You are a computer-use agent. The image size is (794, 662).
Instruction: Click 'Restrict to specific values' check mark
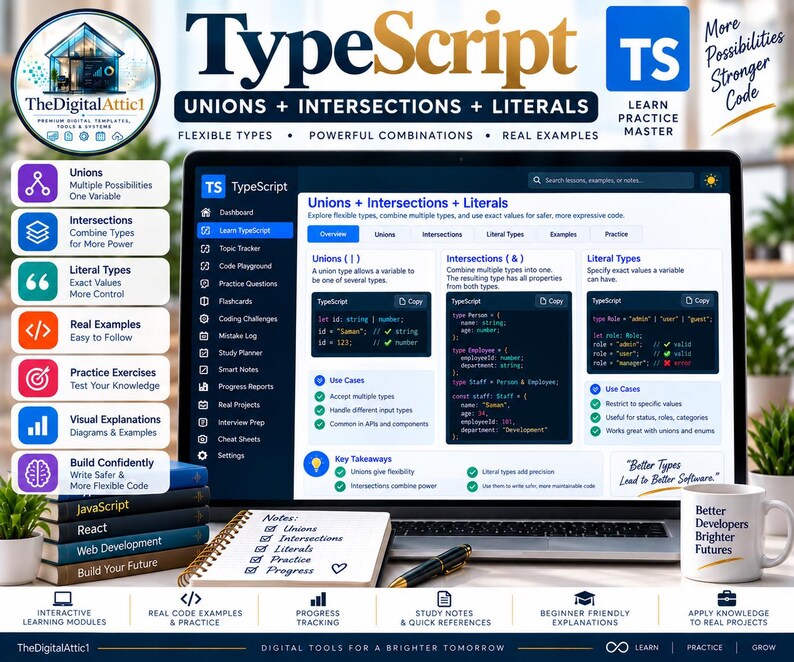pyautogui.click(x=596, y=404)
